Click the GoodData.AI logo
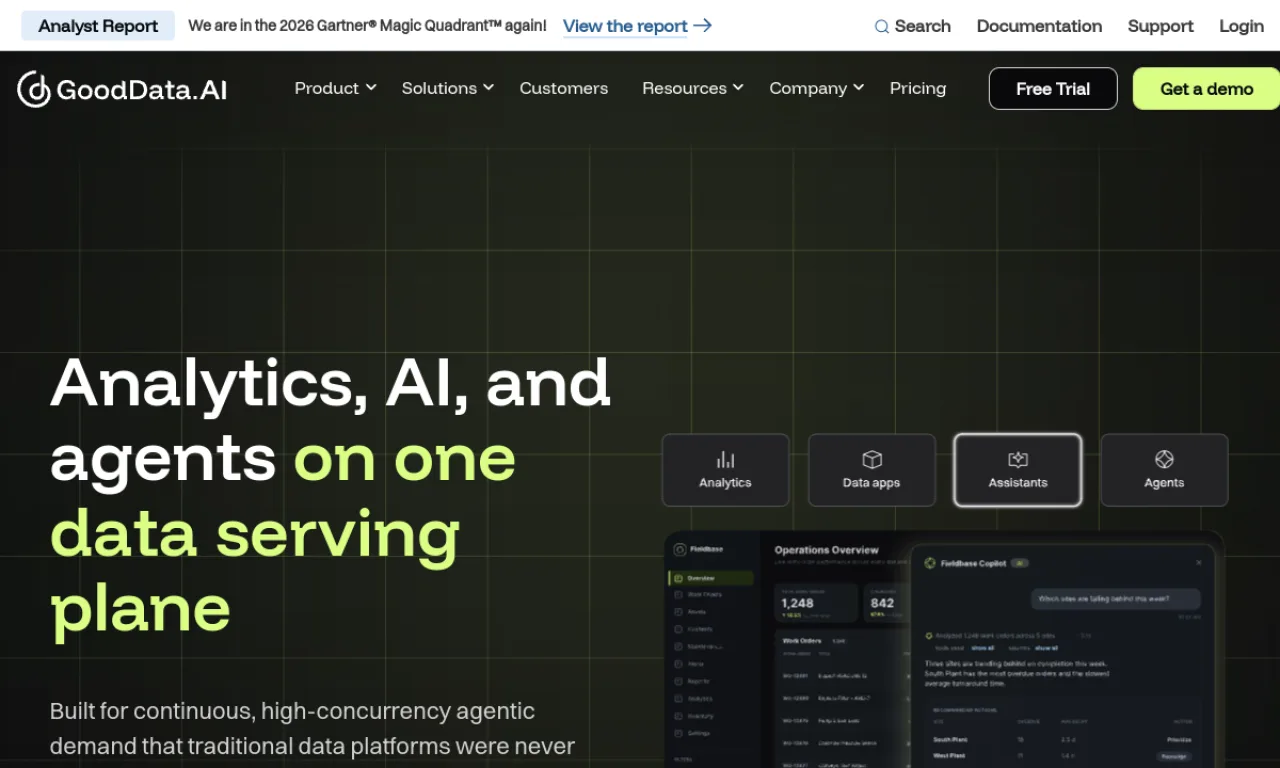Image resolution: width=1280 pixels, height=768 pixels. pyautogui.click(x=122, y=89)
